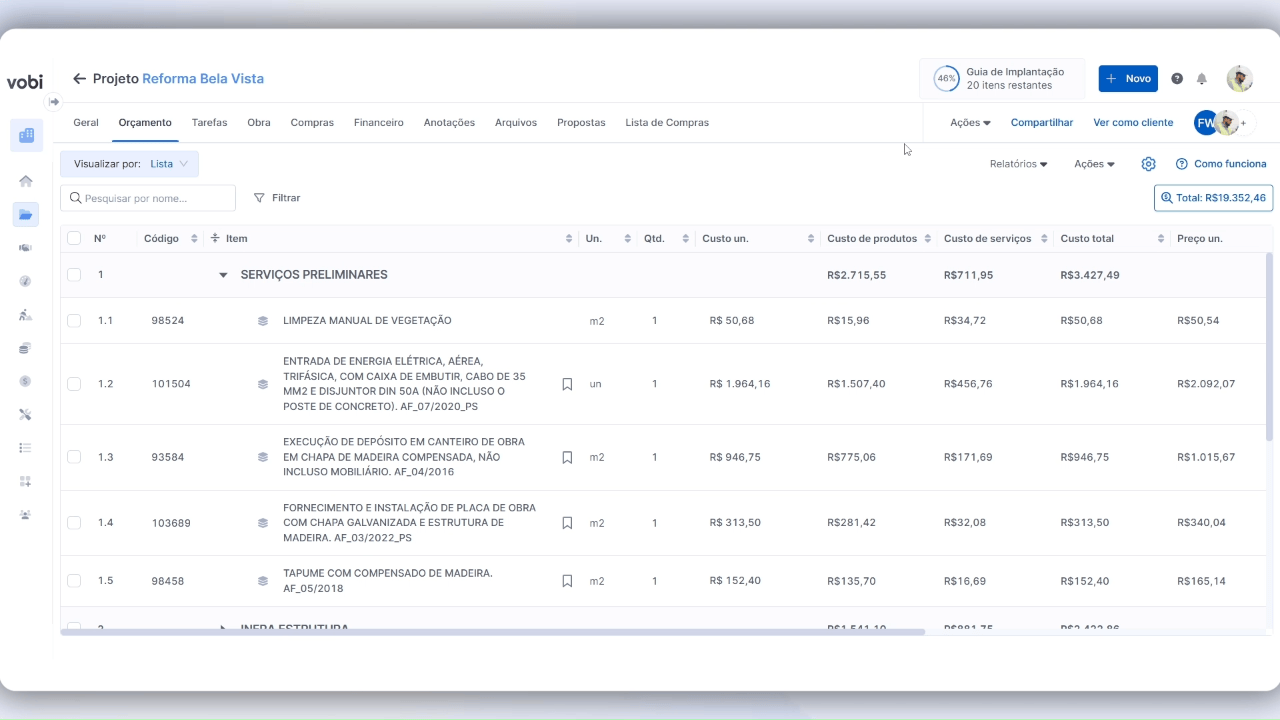Image resolution: width=1280 pixels, height=720 pixels.
Task: Expand the sidebar with the arrow toggle
Action: (54, 102)
